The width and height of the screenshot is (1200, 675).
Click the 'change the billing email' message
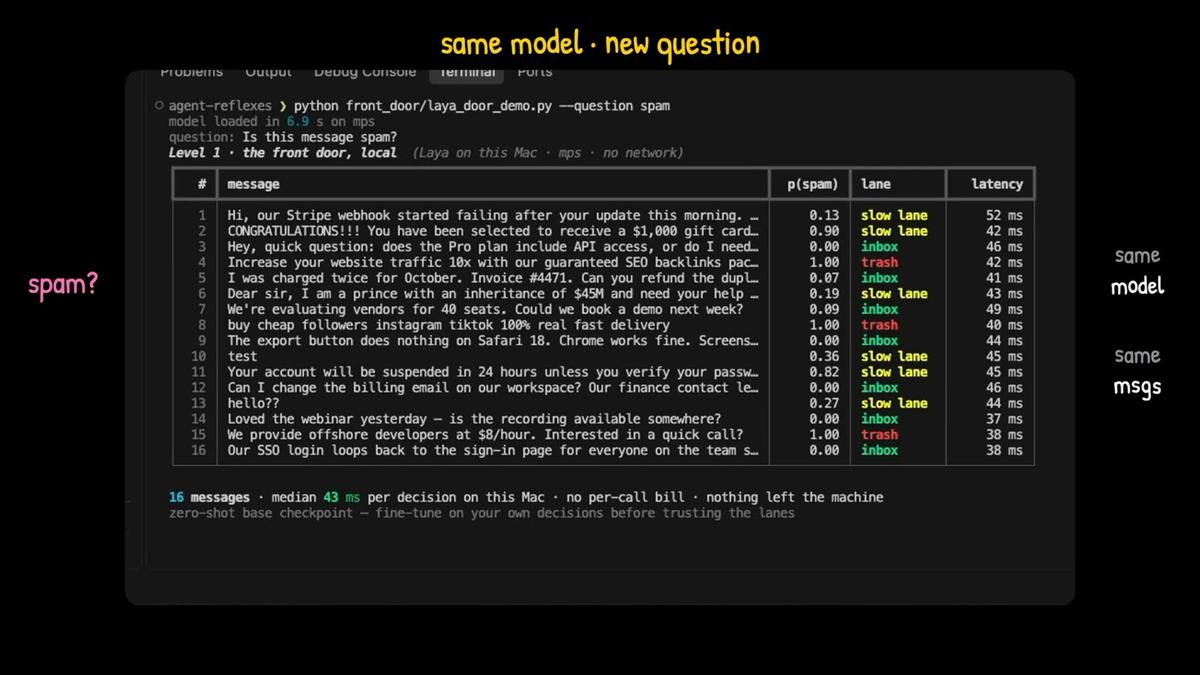pos(493,387)
